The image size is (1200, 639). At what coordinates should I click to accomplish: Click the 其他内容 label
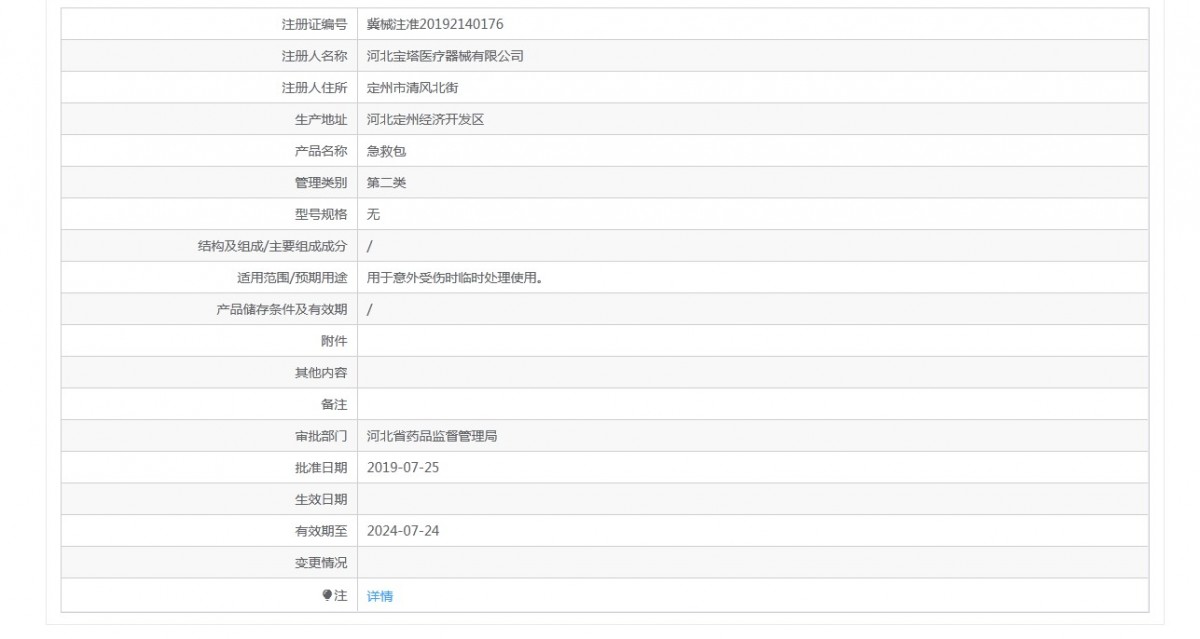[x=321, y=373]
